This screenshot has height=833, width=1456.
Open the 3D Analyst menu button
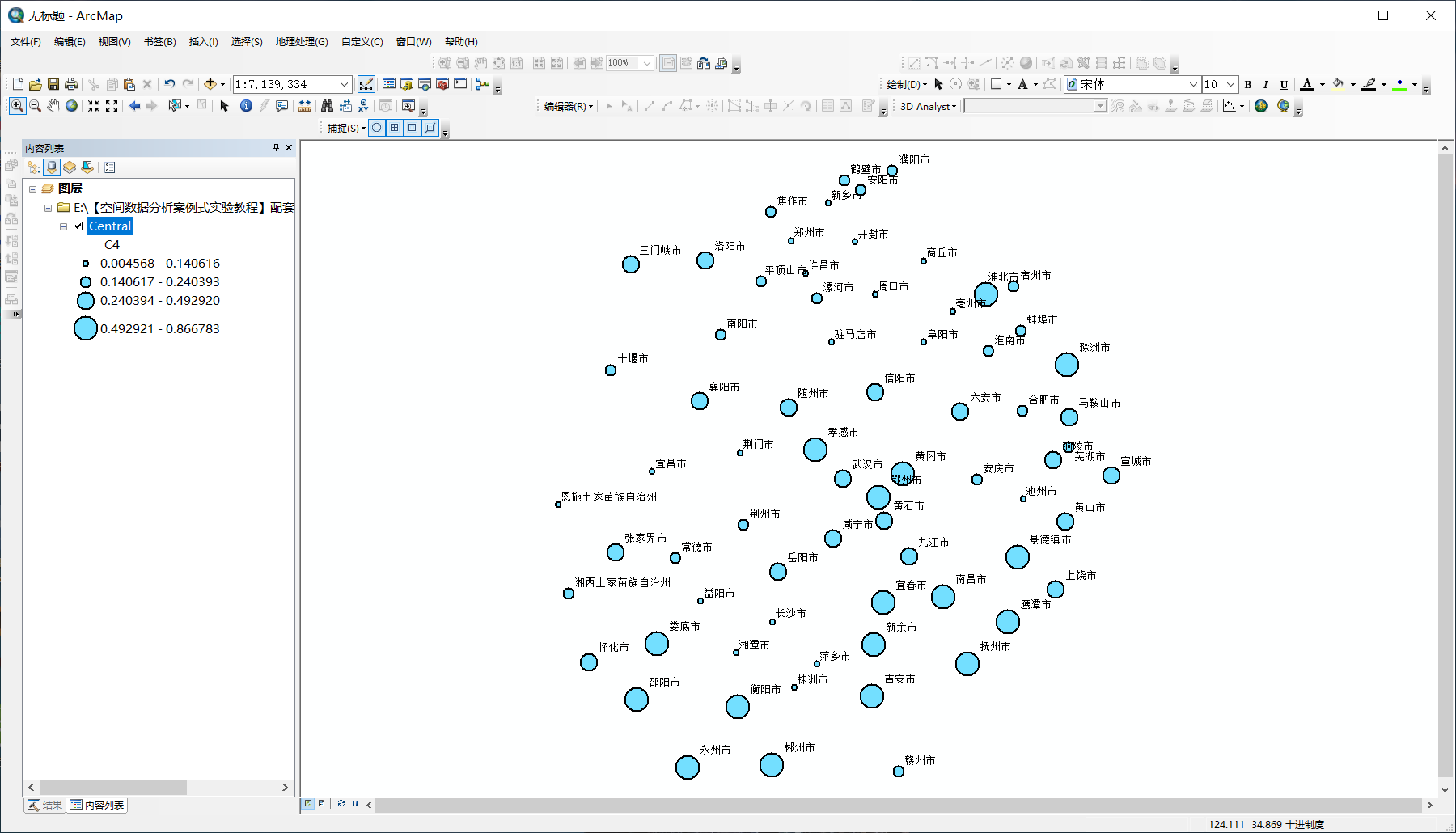click(928, 106)
